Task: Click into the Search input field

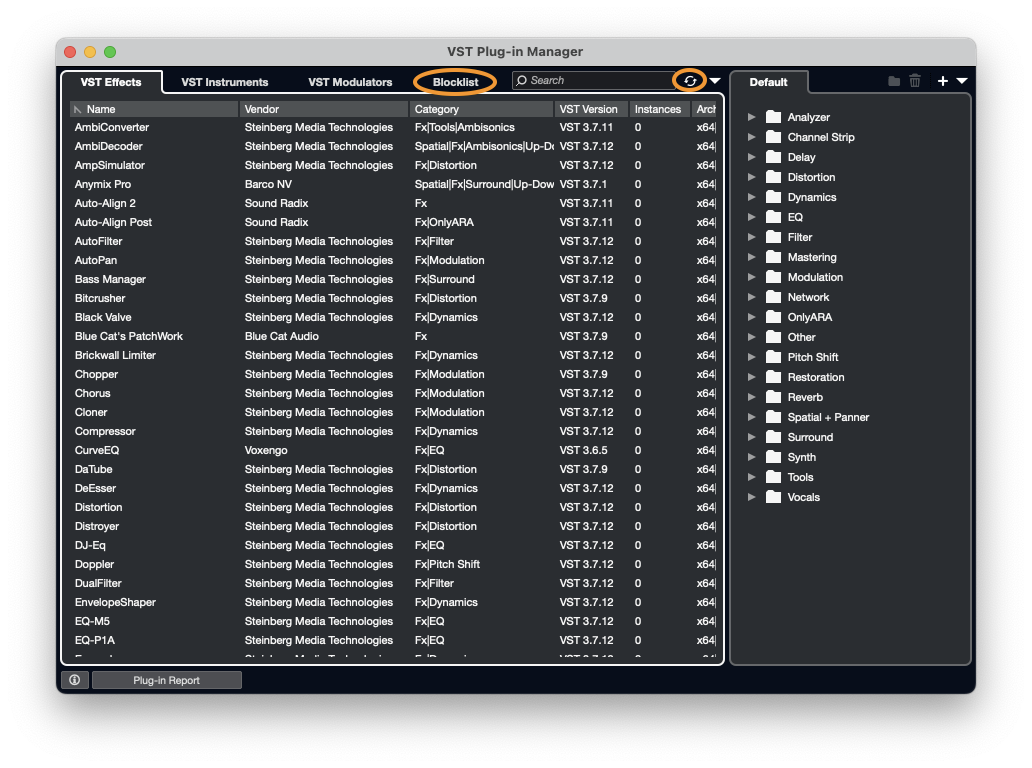Action: pyautogui.click(x=594, y=80)
